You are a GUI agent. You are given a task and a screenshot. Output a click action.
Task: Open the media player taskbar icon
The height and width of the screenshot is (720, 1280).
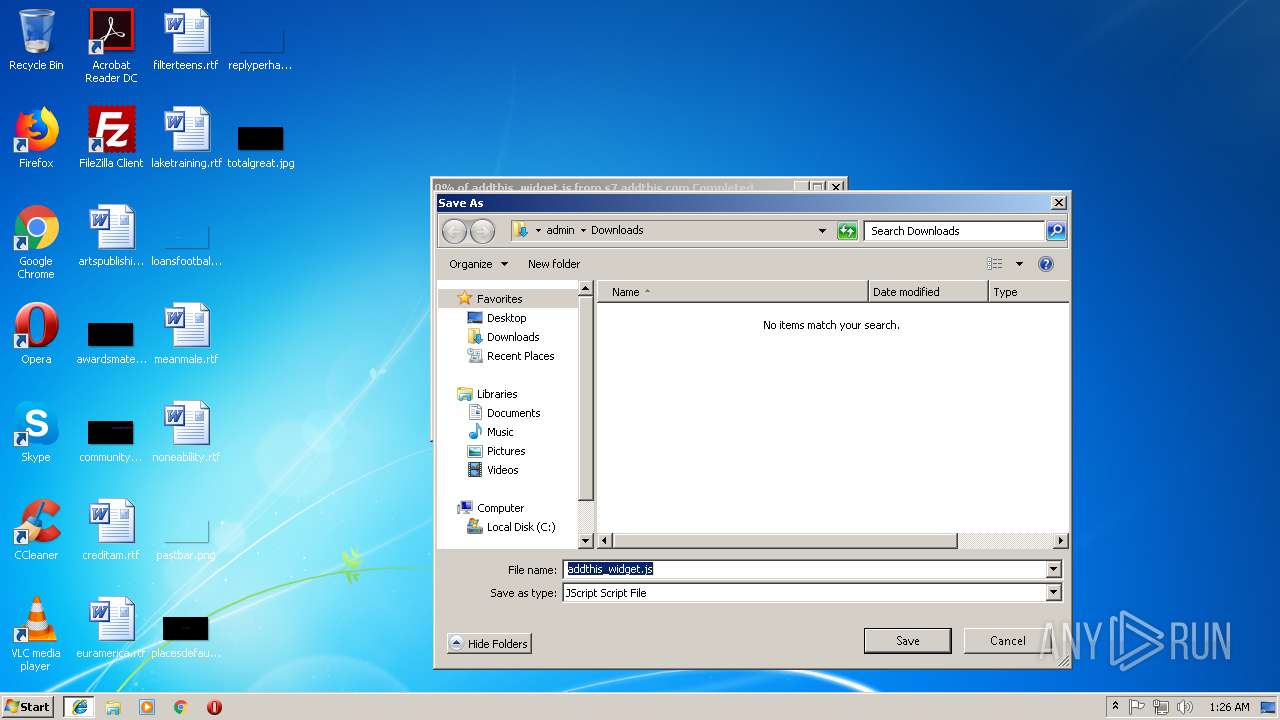tap(147, 707)
